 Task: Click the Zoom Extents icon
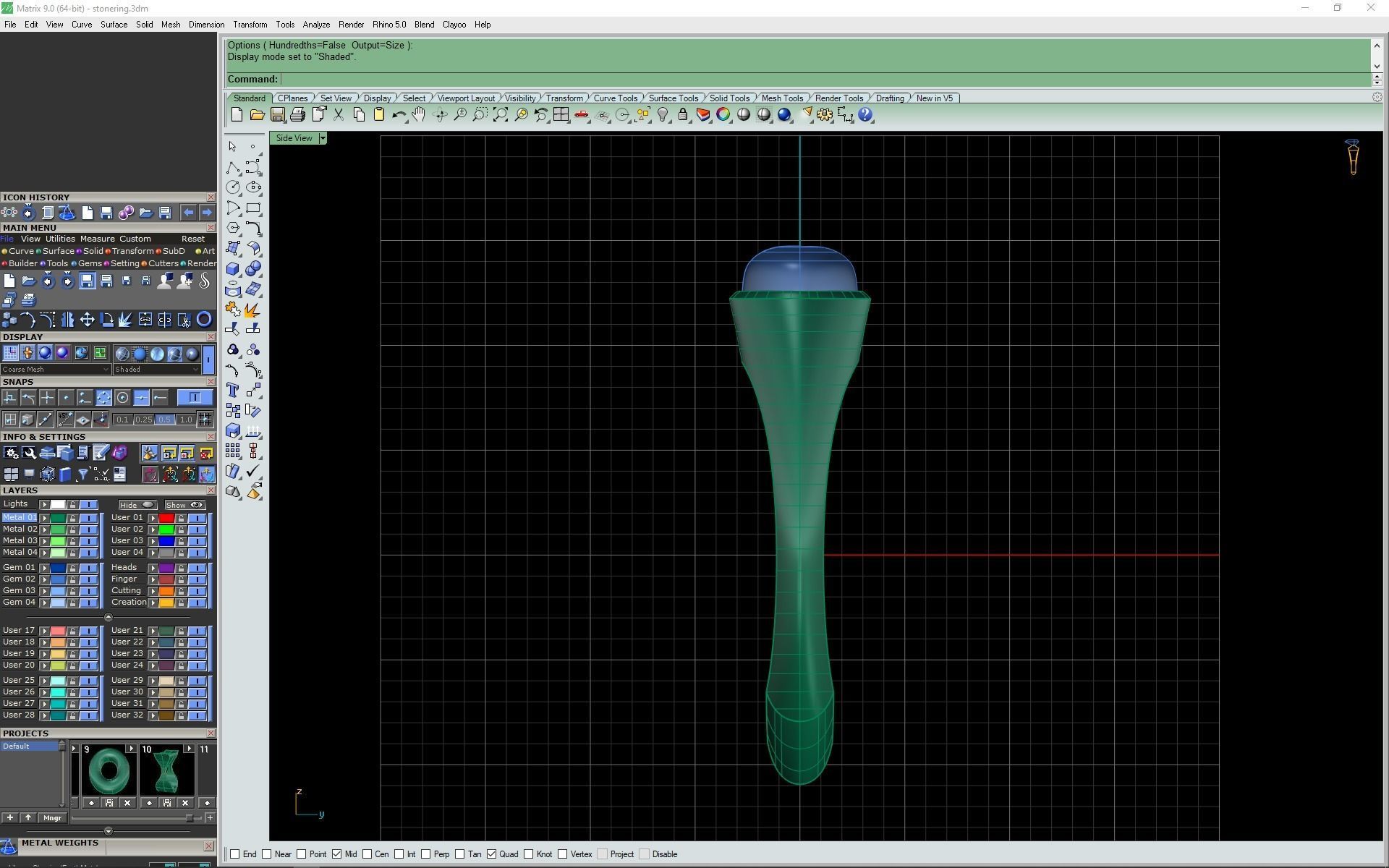pos(500,115)
